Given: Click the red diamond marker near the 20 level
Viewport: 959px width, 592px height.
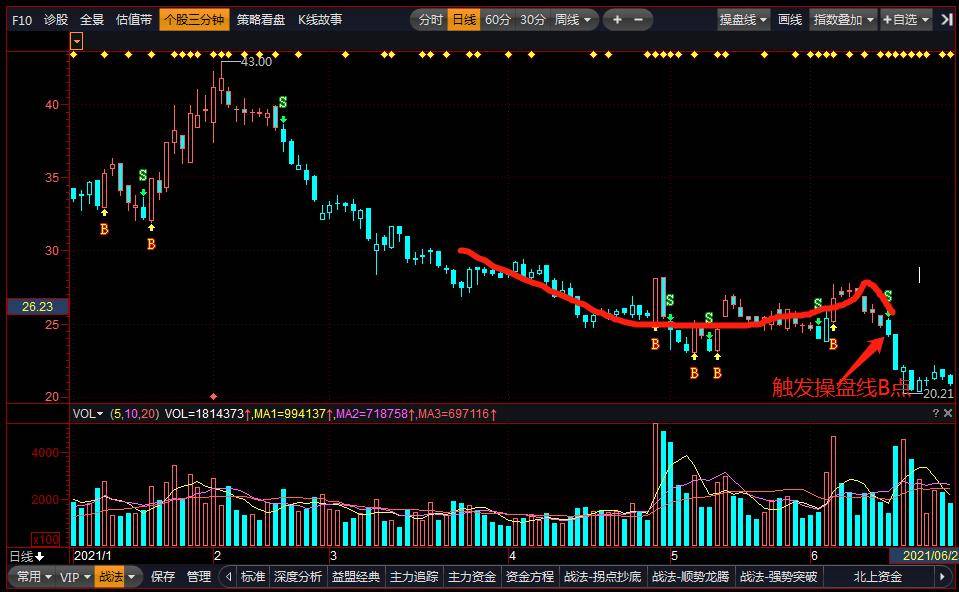Looking at the screenshot, I should pyautogui.click(x=213, y=396).
